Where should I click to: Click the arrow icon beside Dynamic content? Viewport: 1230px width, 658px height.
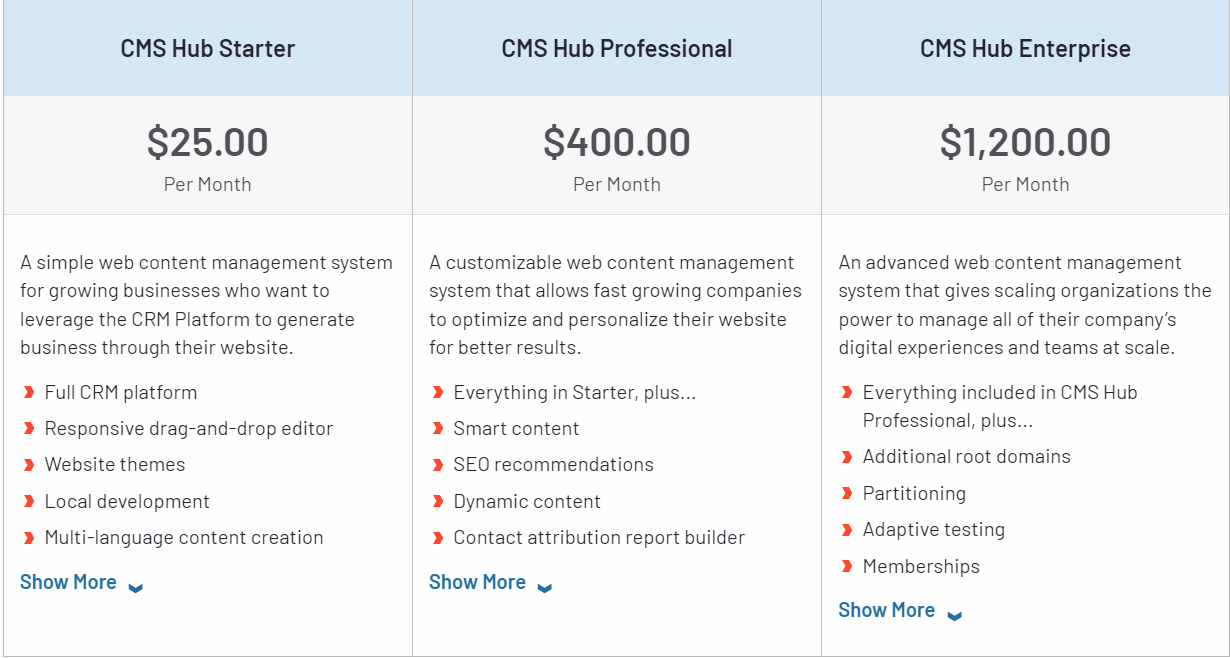pyautogui.click(x=440, y=501)
